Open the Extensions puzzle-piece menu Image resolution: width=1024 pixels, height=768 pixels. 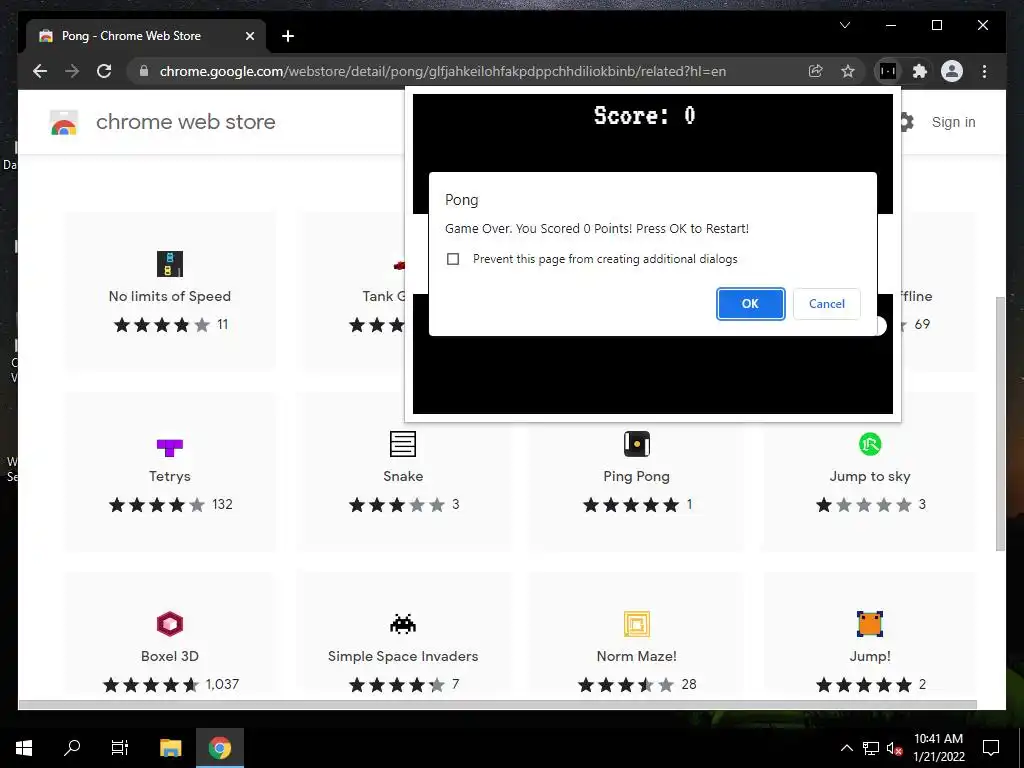pos(920,71)
